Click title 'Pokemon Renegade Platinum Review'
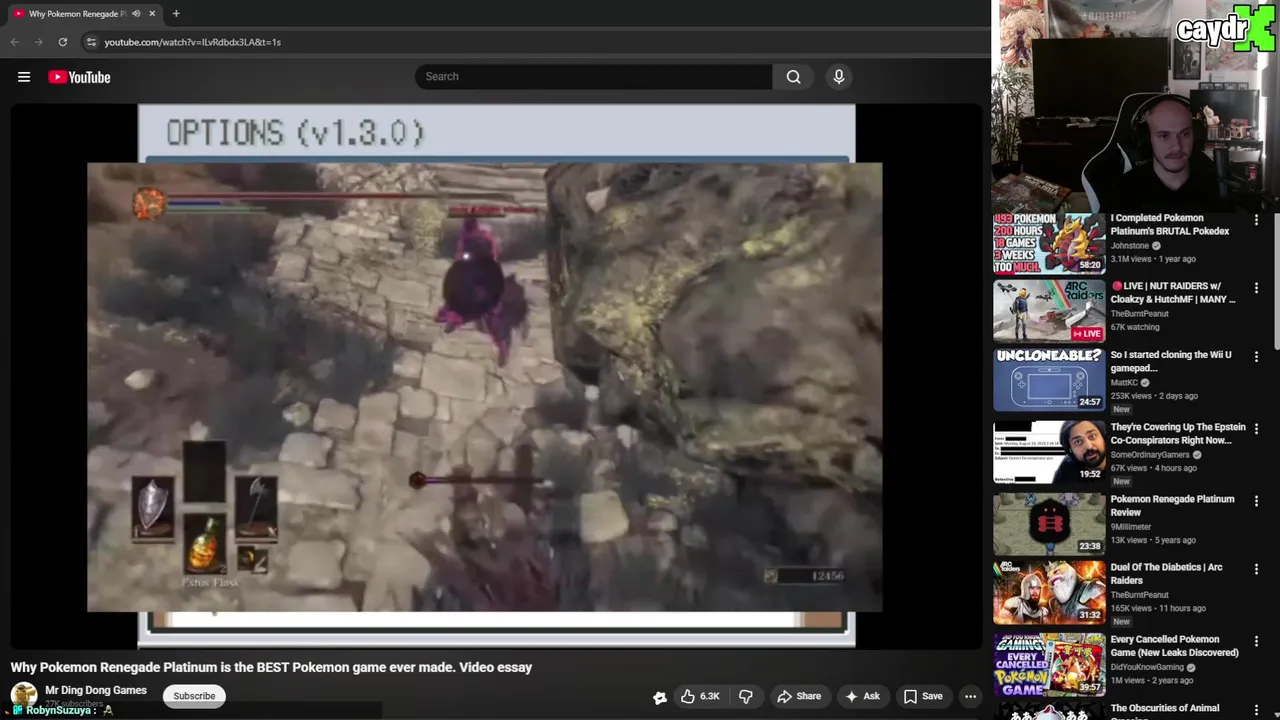 pos(1172,505)
